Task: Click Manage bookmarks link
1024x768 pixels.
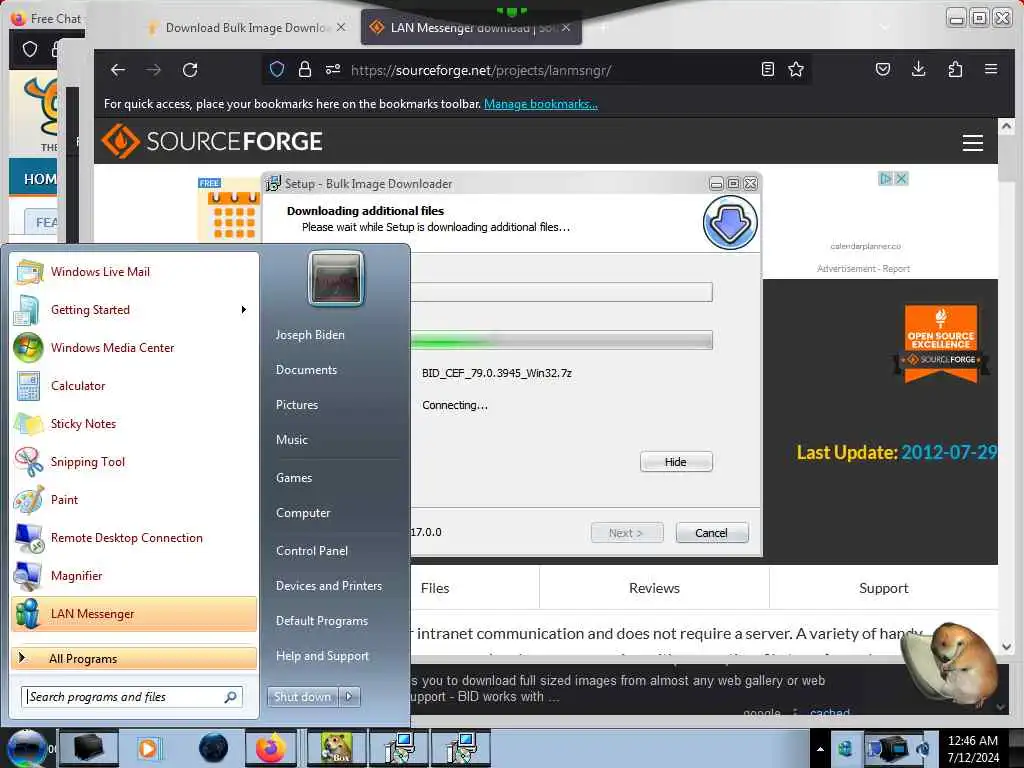Action: 541,104
